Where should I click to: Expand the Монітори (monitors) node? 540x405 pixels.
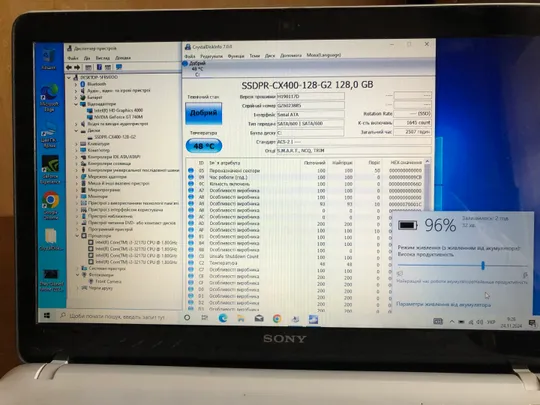[x=77, y=196]
